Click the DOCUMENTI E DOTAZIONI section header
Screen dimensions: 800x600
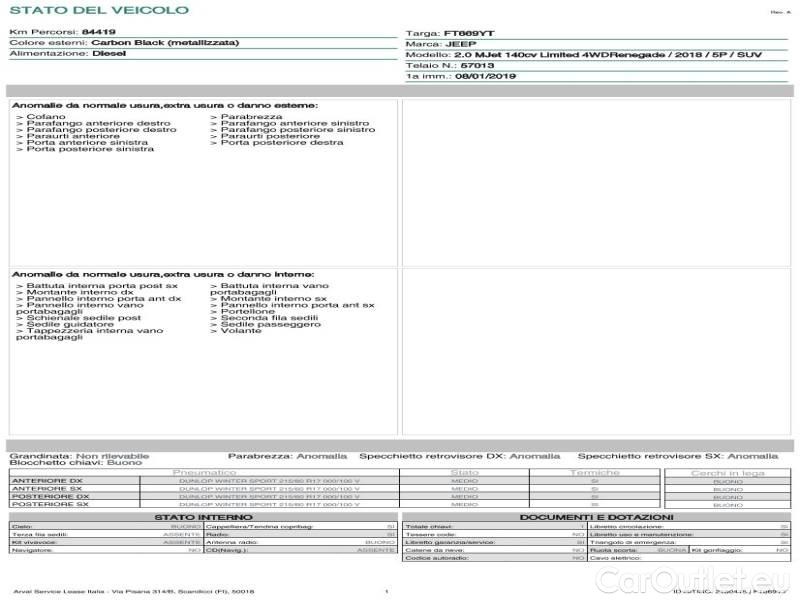click(596, 516)
